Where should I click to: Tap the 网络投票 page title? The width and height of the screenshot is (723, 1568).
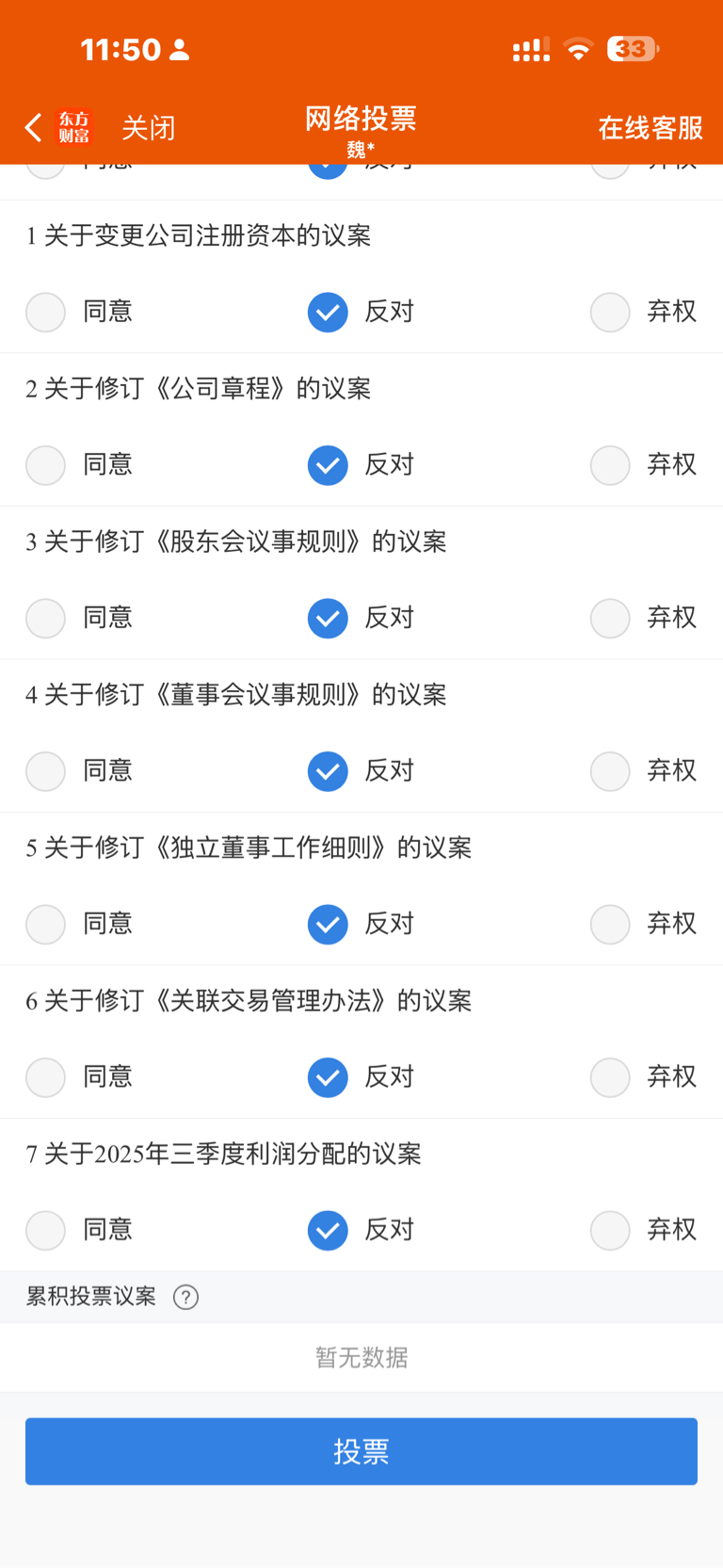tap(361, 119)
